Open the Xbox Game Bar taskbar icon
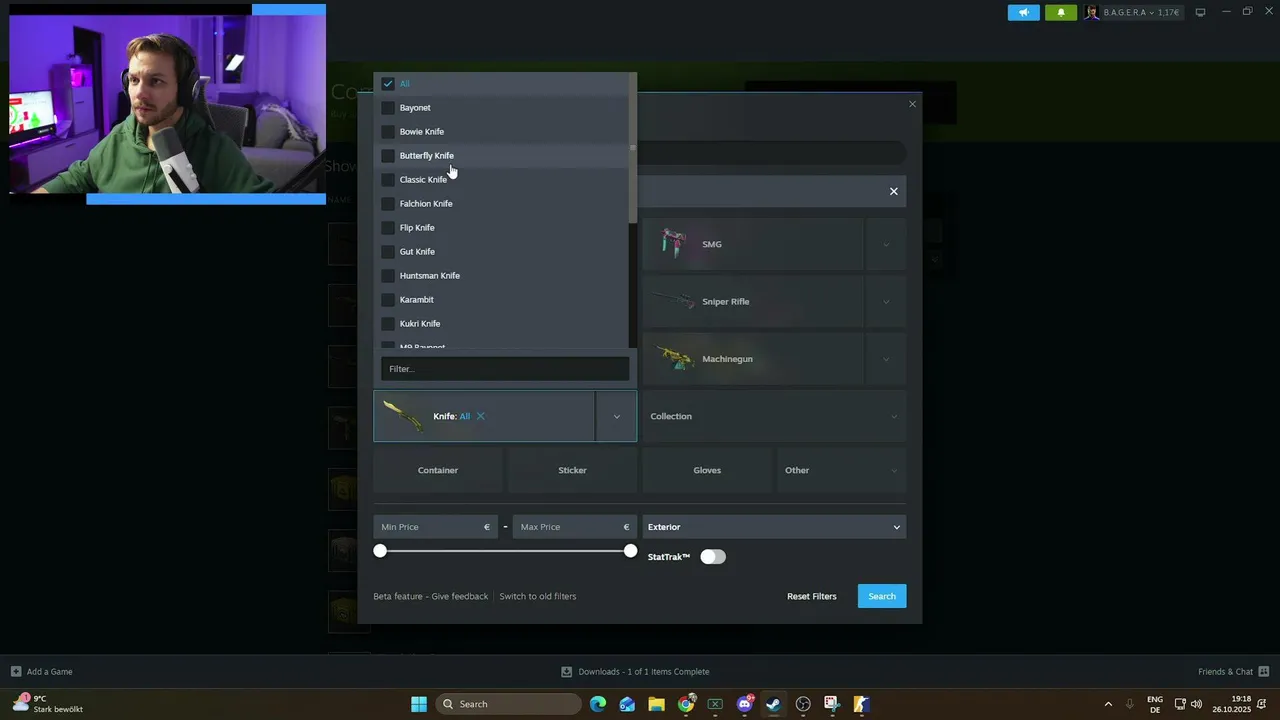Image resolution: width=1280 pixels, height=720 pixels. tap(715, 704)
